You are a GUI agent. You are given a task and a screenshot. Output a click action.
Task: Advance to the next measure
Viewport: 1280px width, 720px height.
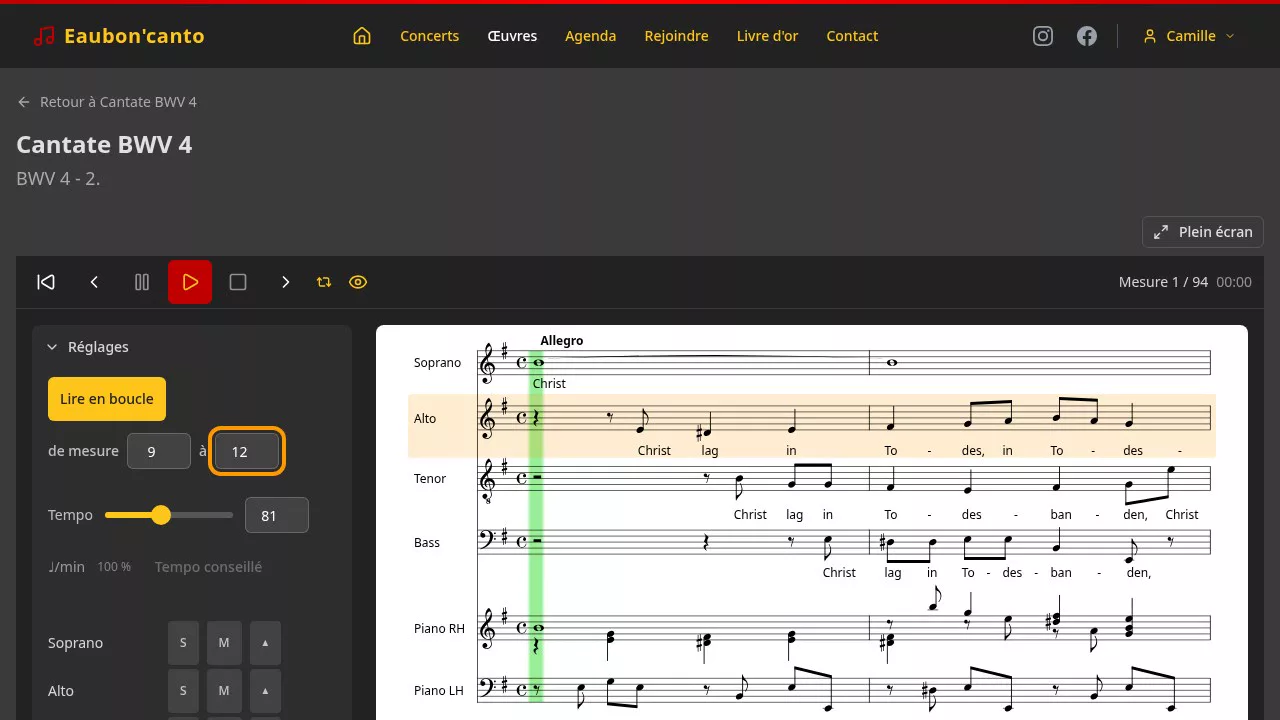[x=286, y=282]
